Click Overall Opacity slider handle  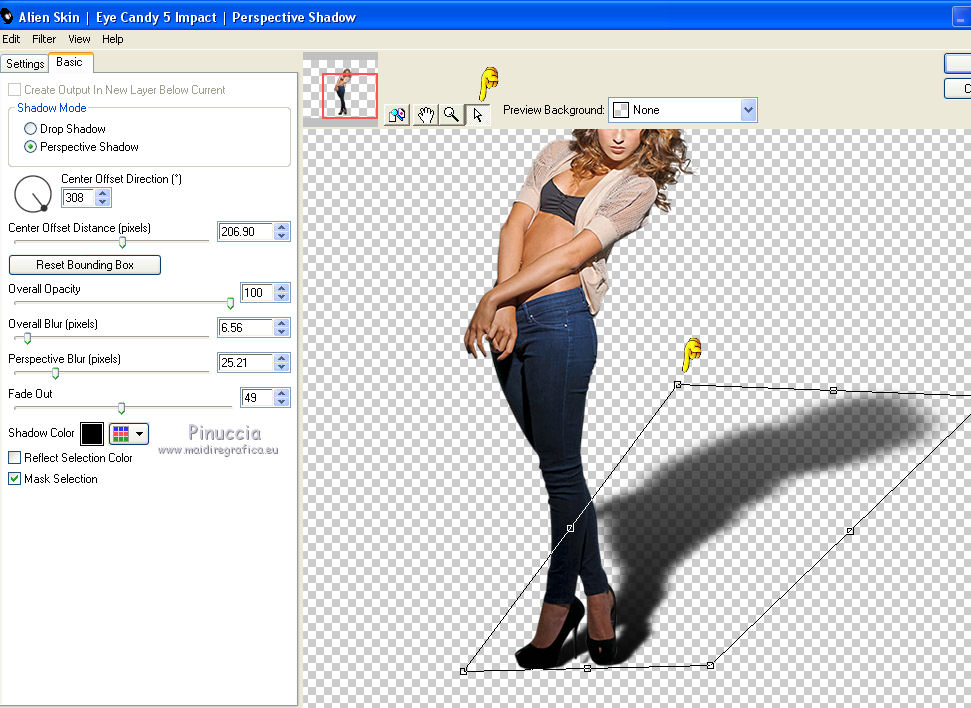click(230, 303)
